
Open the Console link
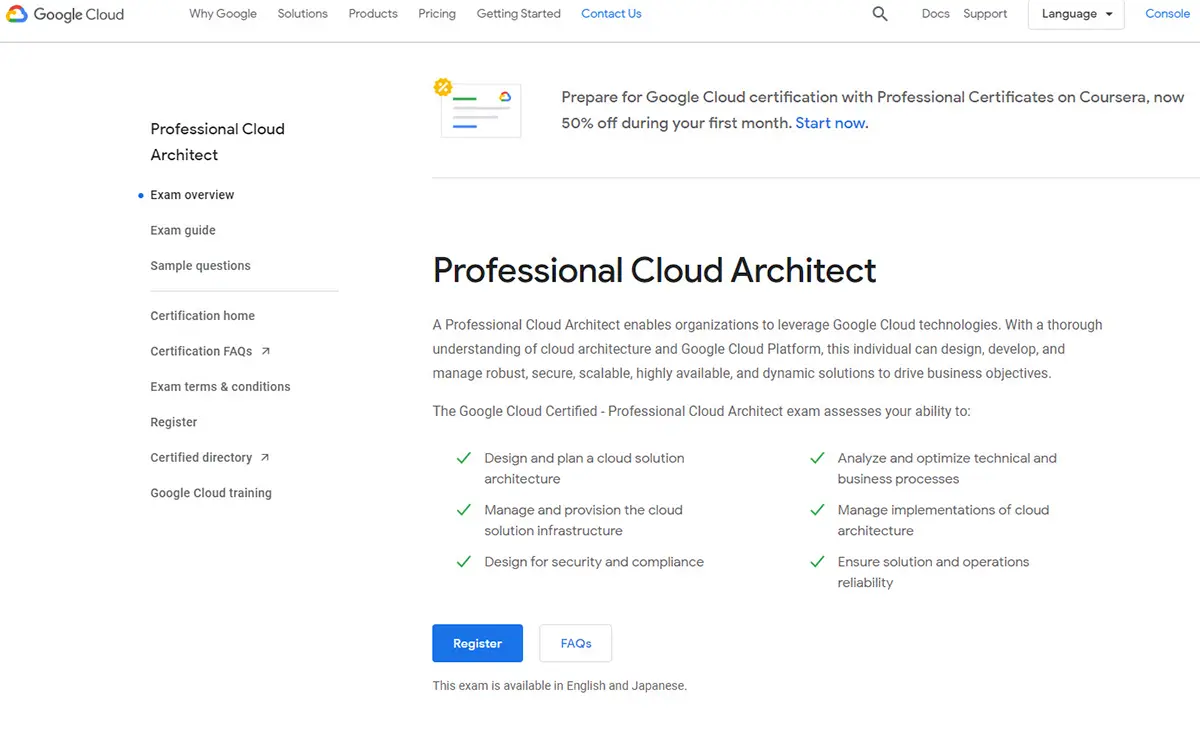[1167, 14]
